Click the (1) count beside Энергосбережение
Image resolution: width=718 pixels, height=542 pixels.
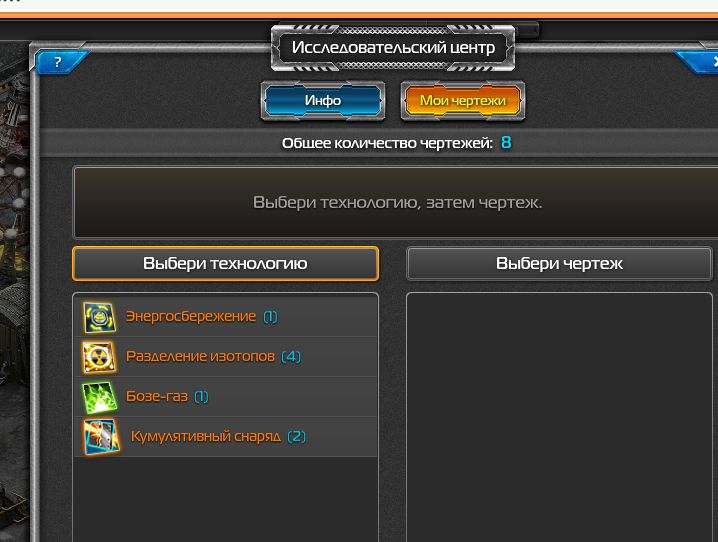pos(270,317)
